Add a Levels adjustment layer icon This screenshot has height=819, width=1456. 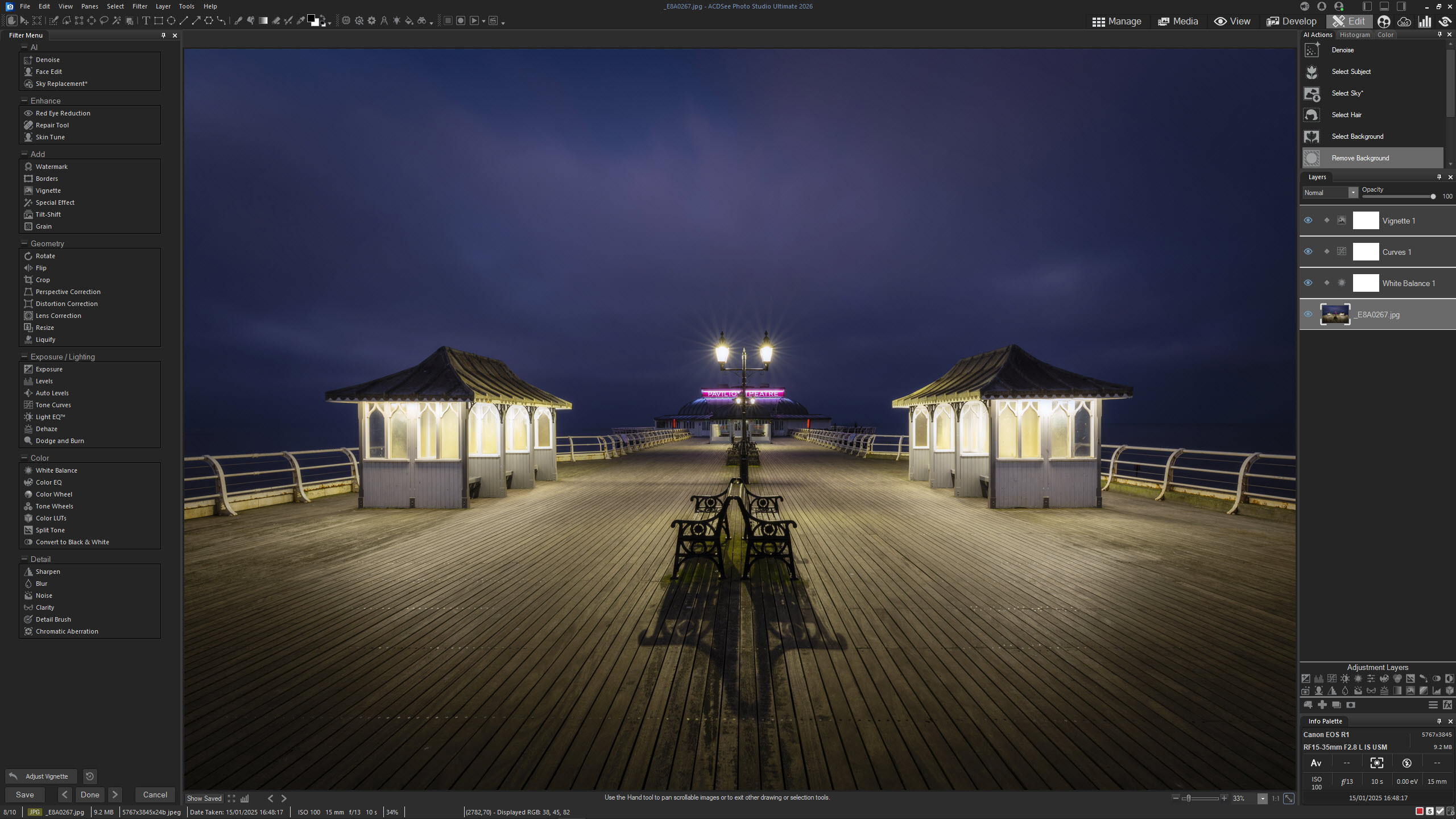click(1319, 679)
